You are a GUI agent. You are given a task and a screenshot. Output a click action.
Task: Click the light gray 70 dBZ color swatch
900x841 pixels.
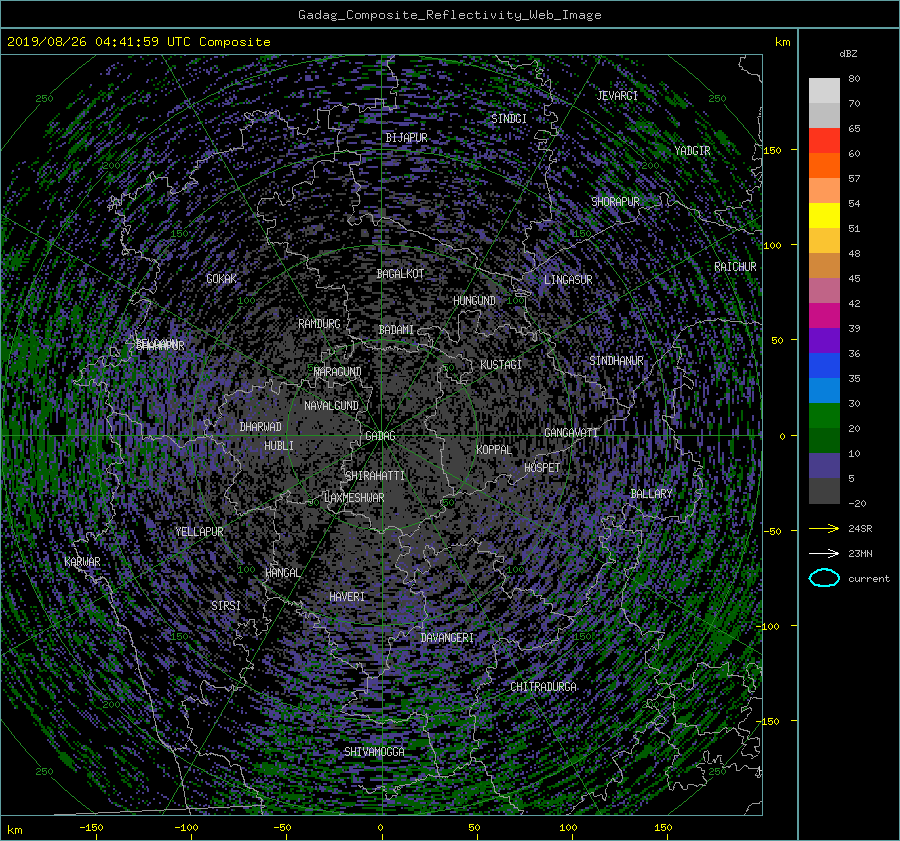tap(824, 91)
